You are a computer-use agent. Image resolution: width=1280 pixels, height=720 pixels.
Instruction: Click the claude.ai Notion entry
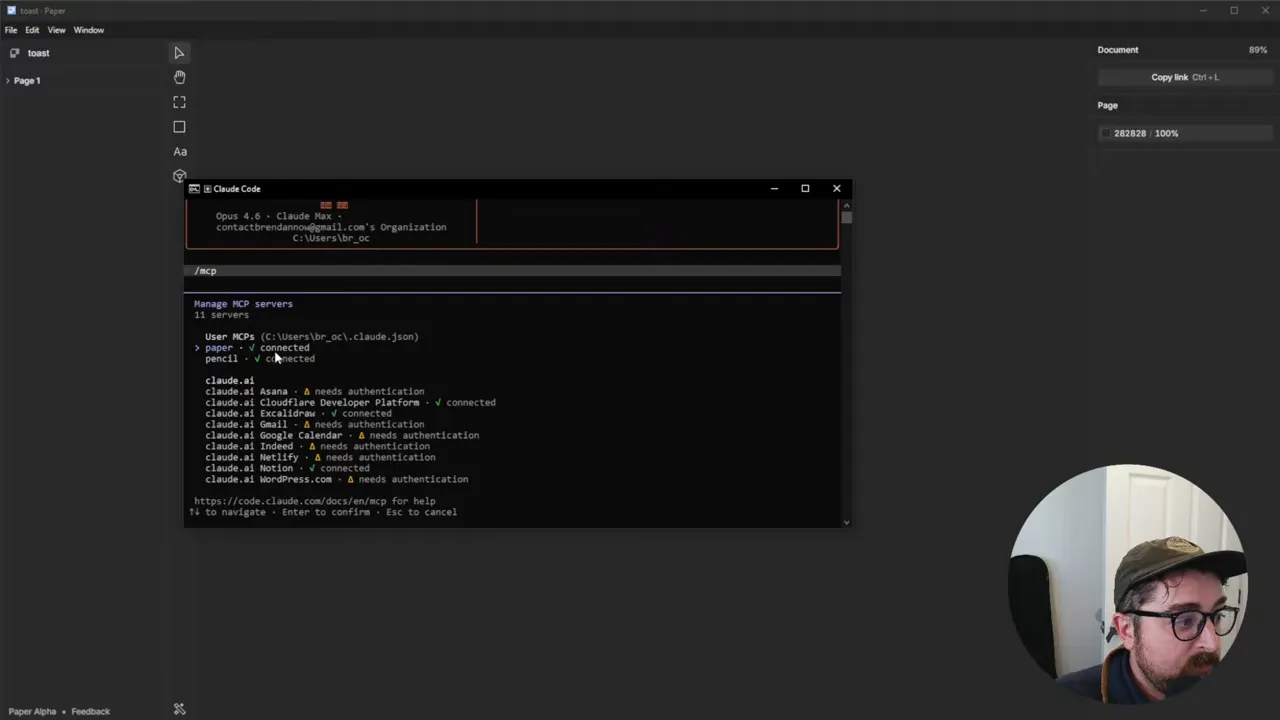287,468
